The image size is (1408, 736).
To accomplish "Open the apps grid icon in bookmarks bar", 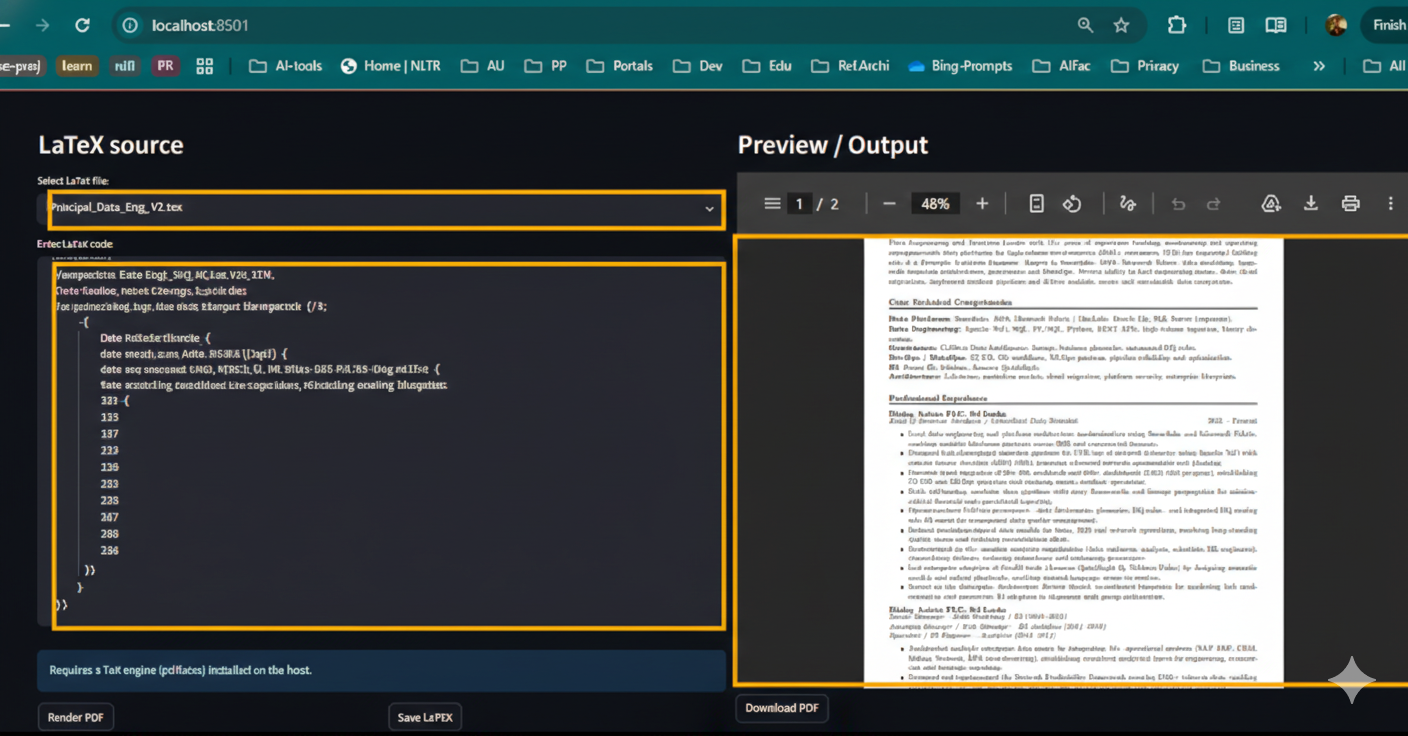I will (205, 66).
